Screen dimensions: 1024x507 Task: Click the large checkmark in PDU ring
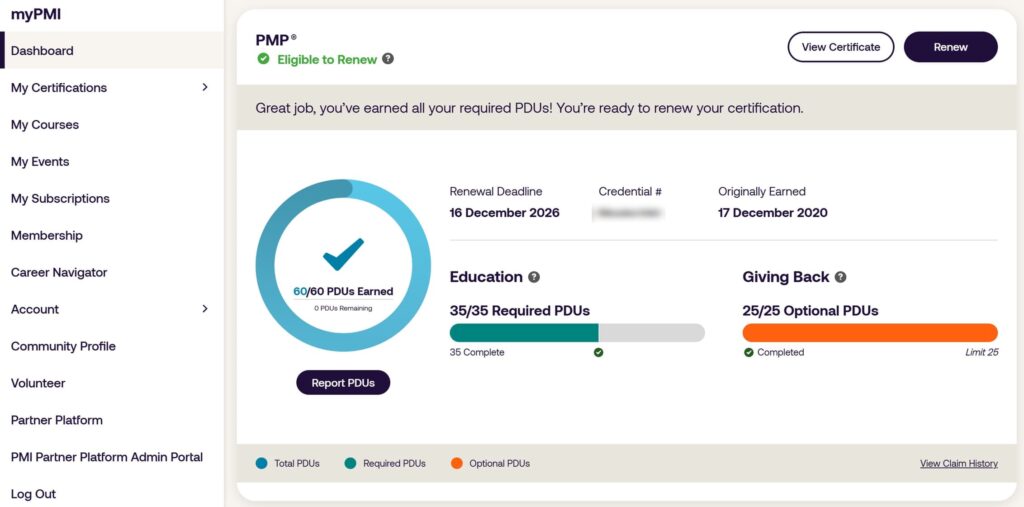[343, 254]
